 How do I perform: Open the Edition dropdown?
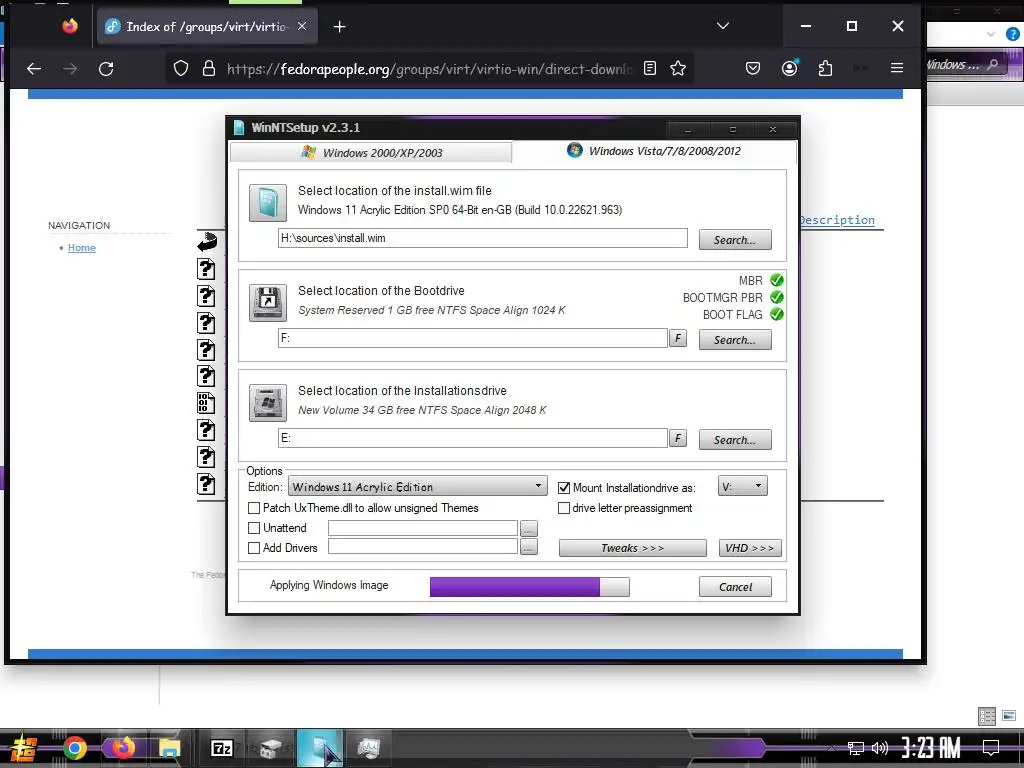[x=417, y=487]
